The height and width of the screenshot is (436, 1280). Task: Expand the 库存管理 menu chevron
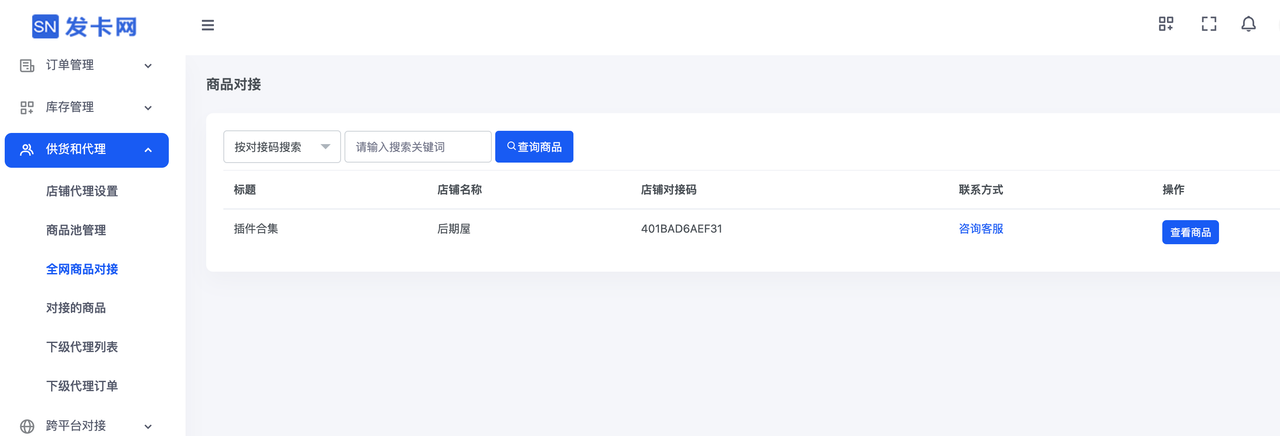click(148, 108)
